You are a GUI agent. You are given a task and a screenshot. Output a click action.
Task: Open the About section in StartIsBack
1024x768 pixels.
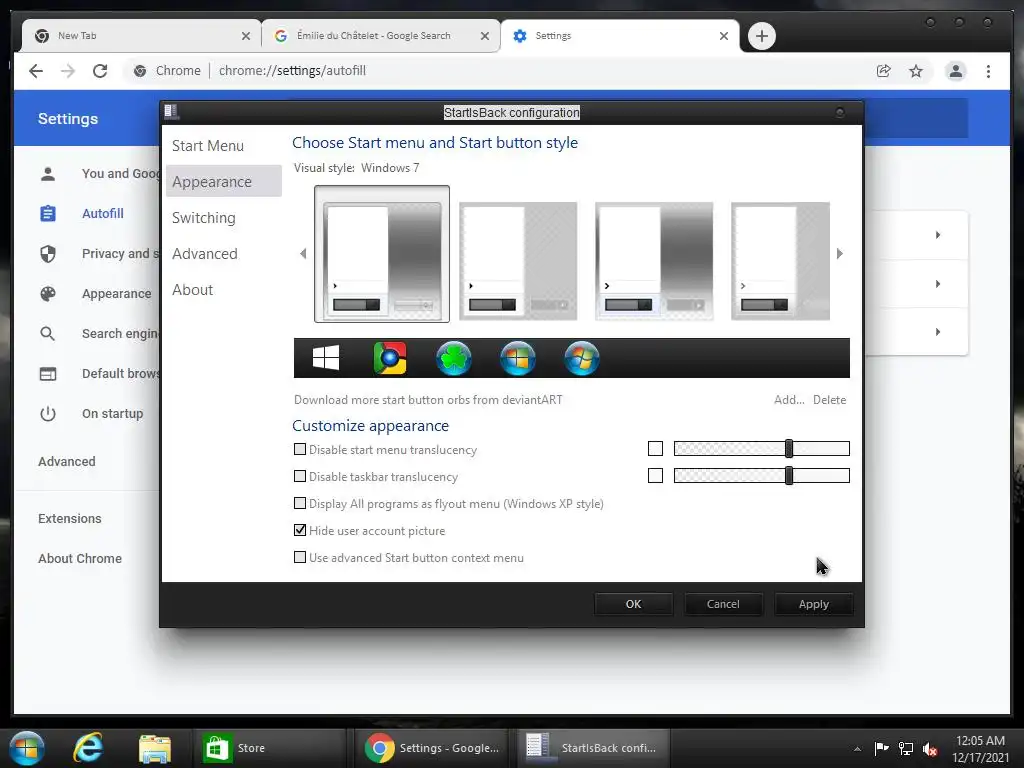coord(192,289)
